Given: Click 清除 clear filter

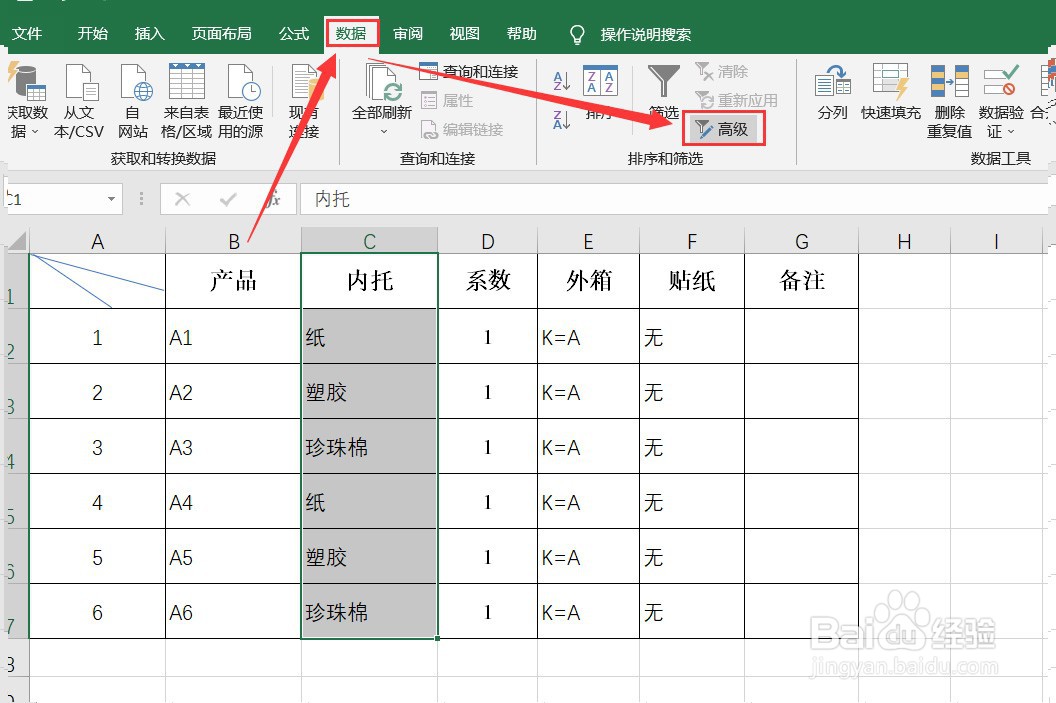Looking at the screenshot, I should [x=721, y=71].
